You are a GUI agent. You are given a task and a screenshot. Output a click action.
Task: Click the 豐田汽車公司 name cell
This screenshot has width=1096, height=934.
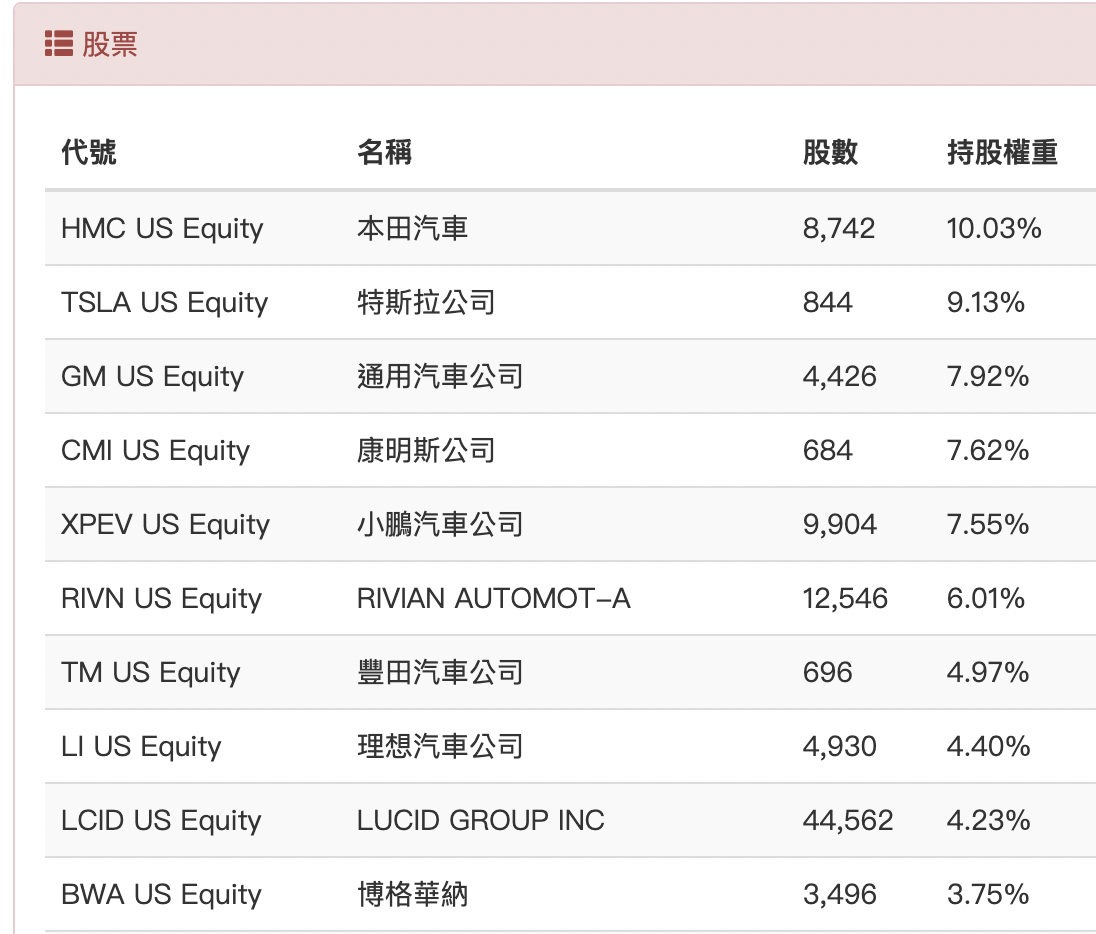tap(440, 673)
